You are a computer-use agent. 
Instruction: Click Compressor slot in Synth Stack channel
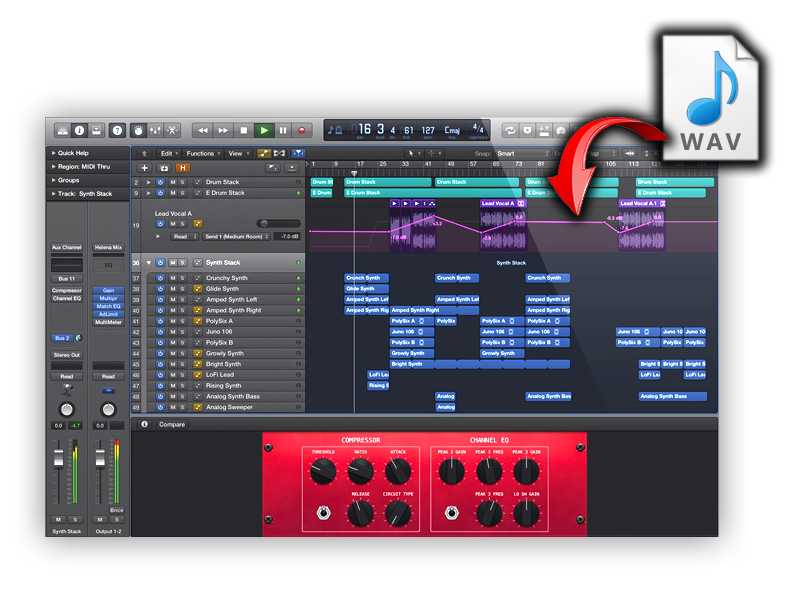66,290
